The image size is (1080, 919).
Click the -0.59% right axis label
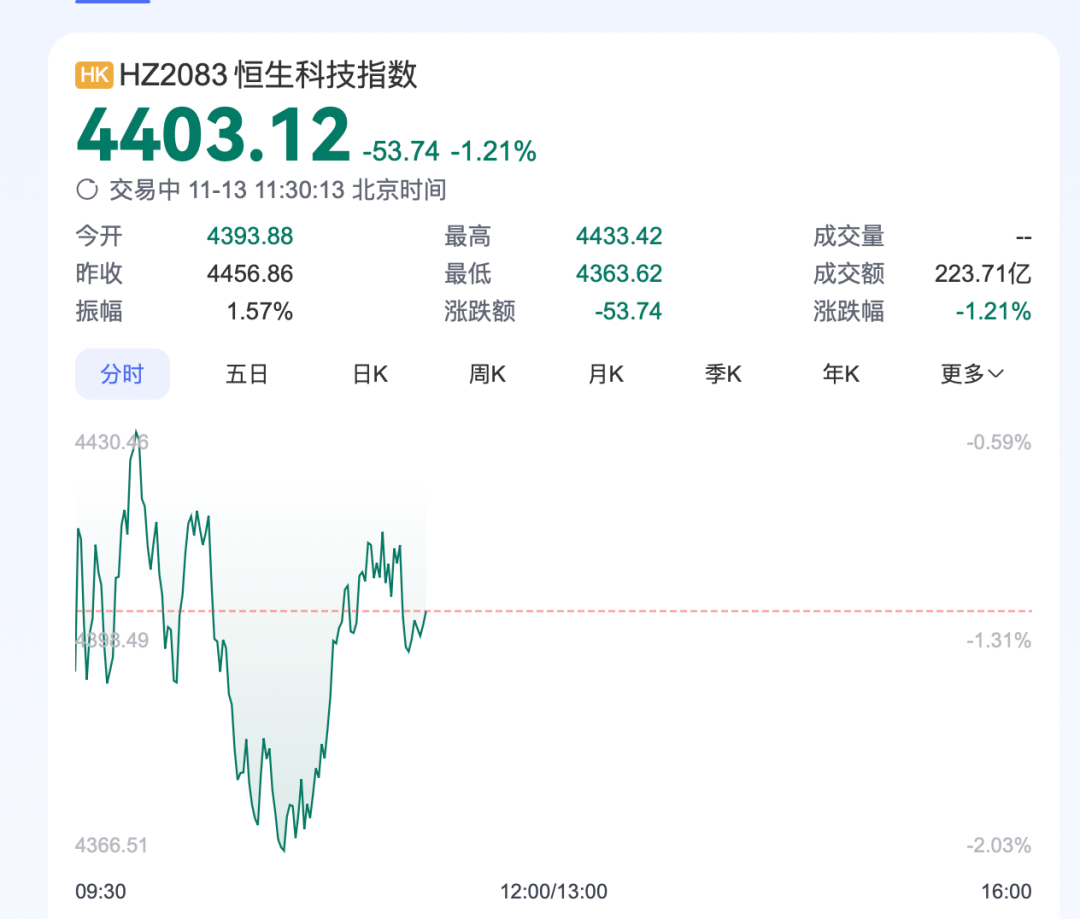[999, 442]
